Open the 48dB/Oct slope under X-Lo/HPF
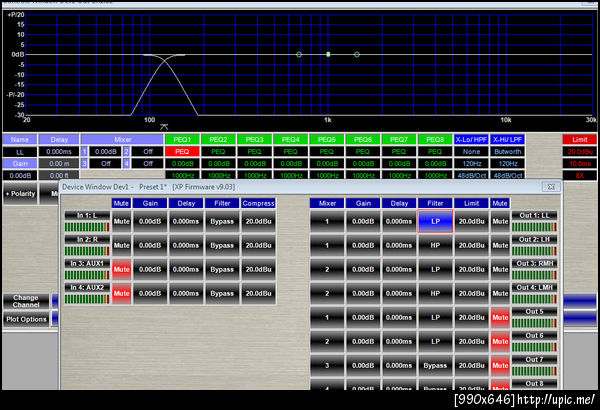Viewport: 600px width, 410px height. tap(471, 175)
